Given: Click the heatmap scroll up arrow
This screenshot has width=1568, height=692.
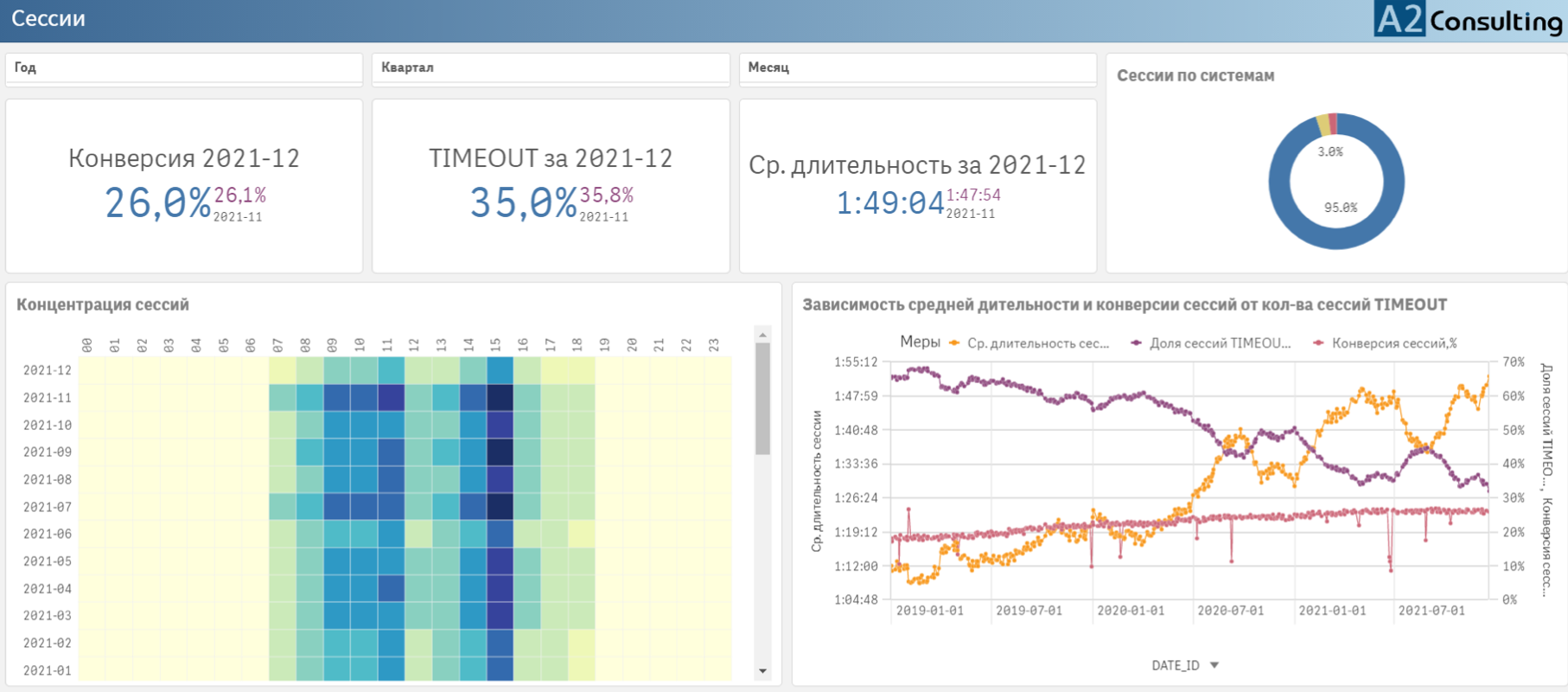Looking at the screenshot, I should (762, 335).
